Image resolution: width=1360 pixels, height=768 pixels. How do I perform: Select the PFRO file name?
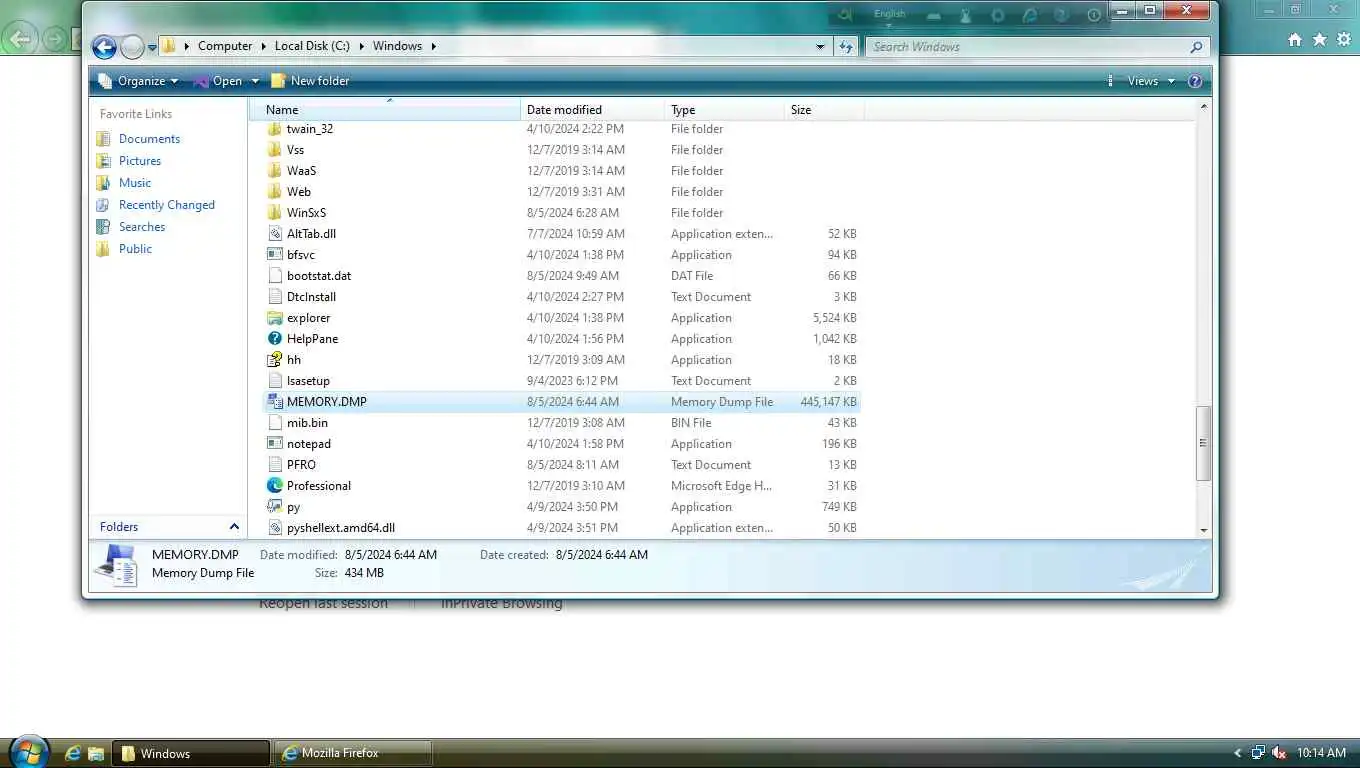301,465
